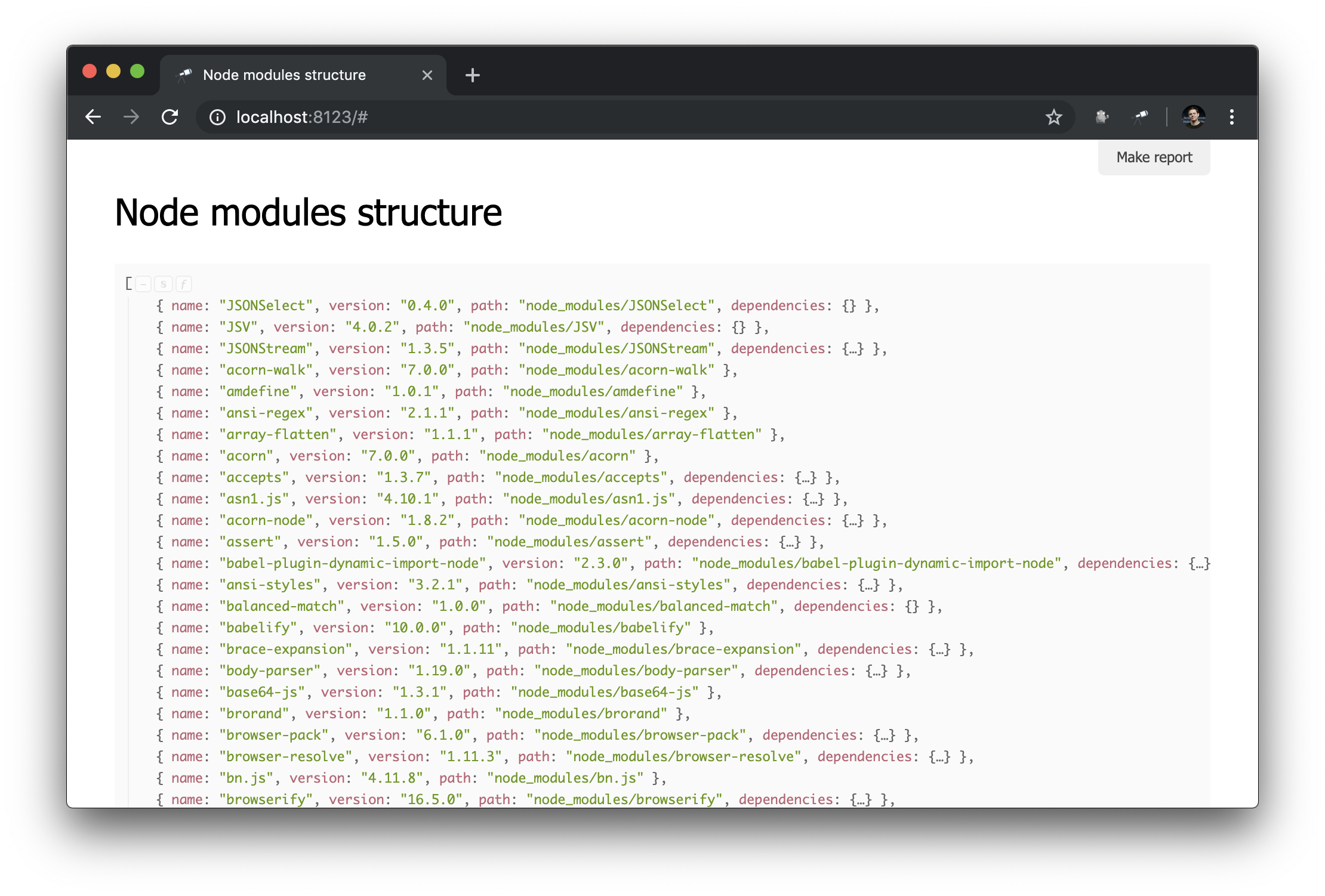
Task: Open the Chrome three-dot menu
Action: click(1231, 117)
